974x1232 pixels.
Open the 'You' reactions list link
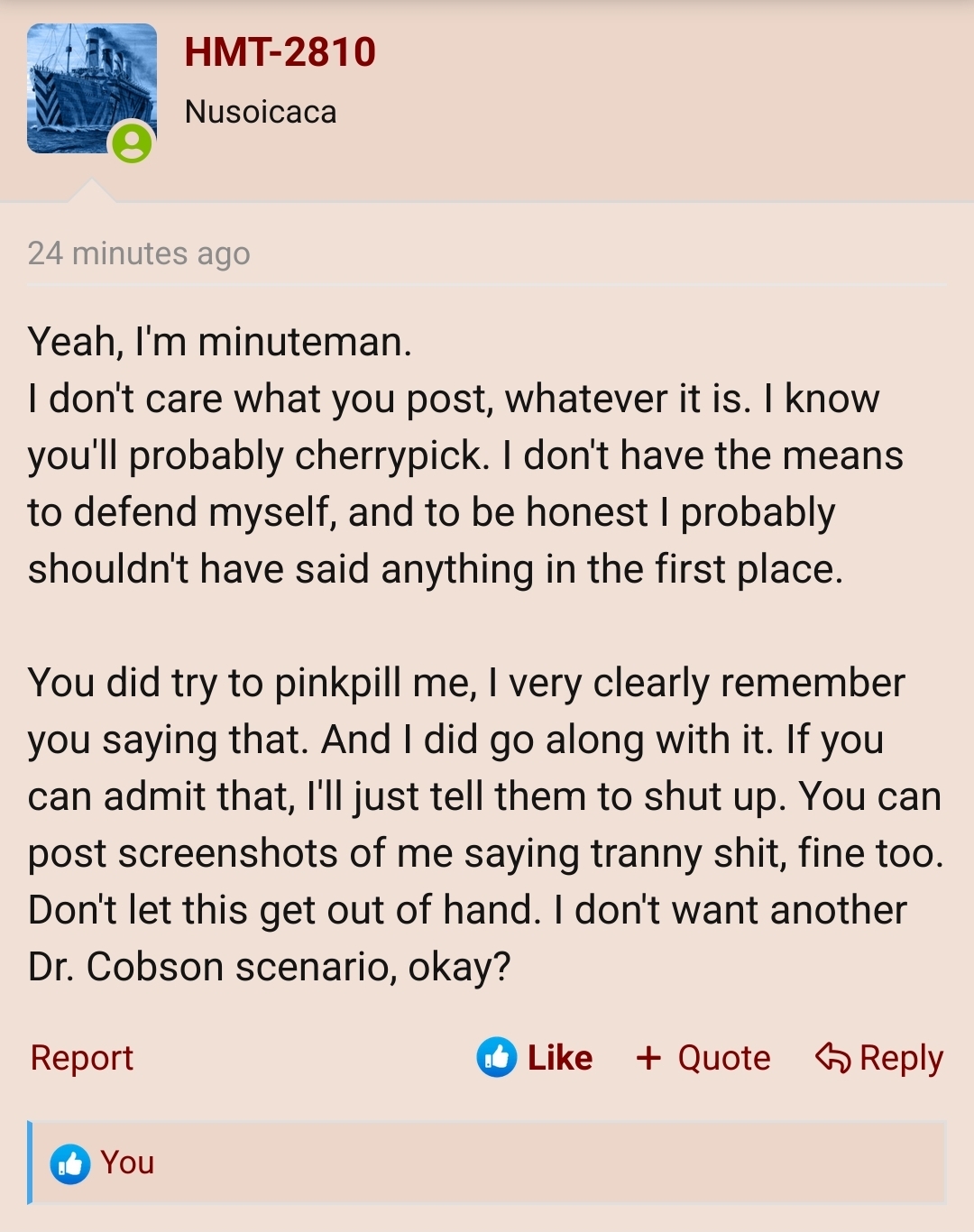tap(127, 1163)
